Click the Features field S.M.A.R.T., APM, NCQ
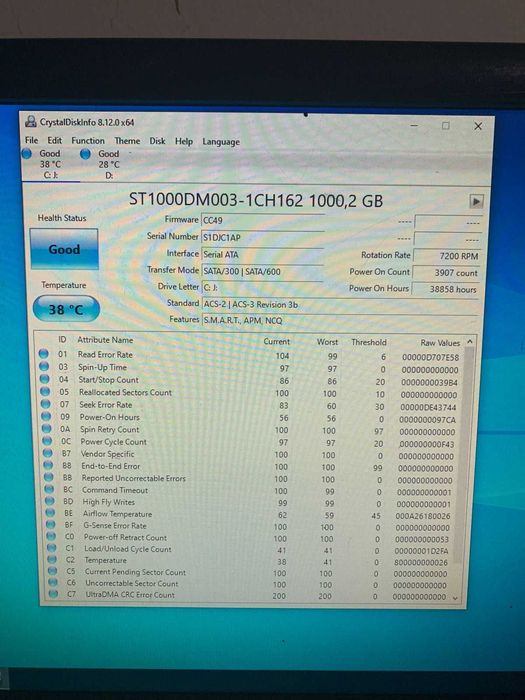The width and height of the screenshot is (525, 700). coord(339,321)
